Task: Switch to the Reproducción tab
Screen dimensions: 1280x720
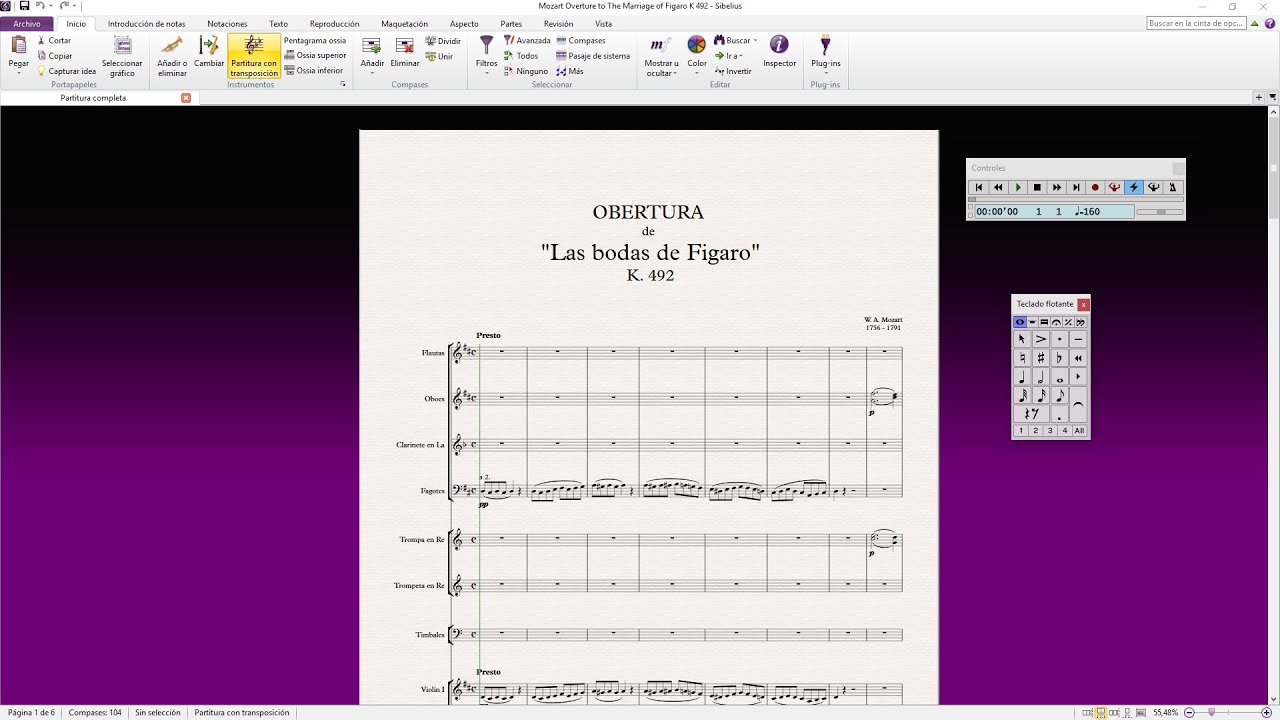Action: pos(334,23)
